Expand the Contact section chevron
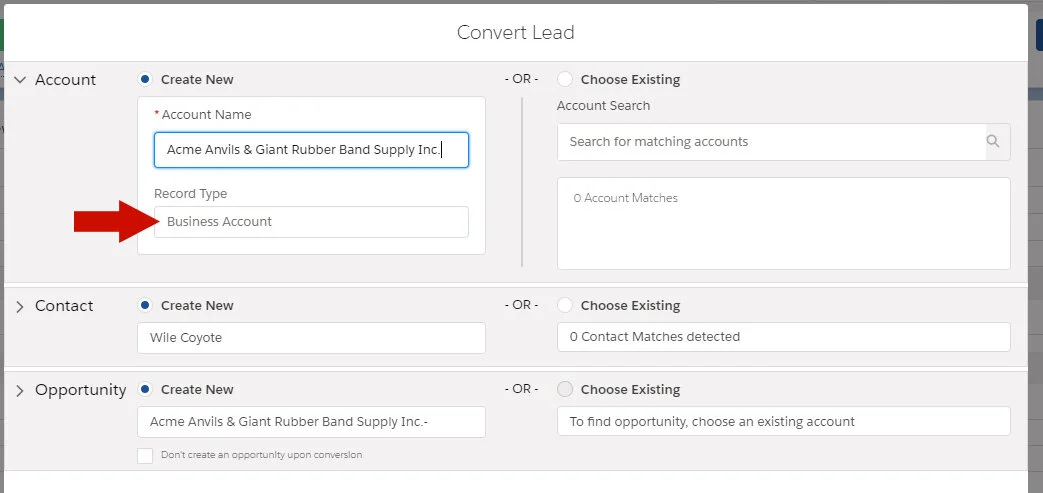 (x=20, y=307)
